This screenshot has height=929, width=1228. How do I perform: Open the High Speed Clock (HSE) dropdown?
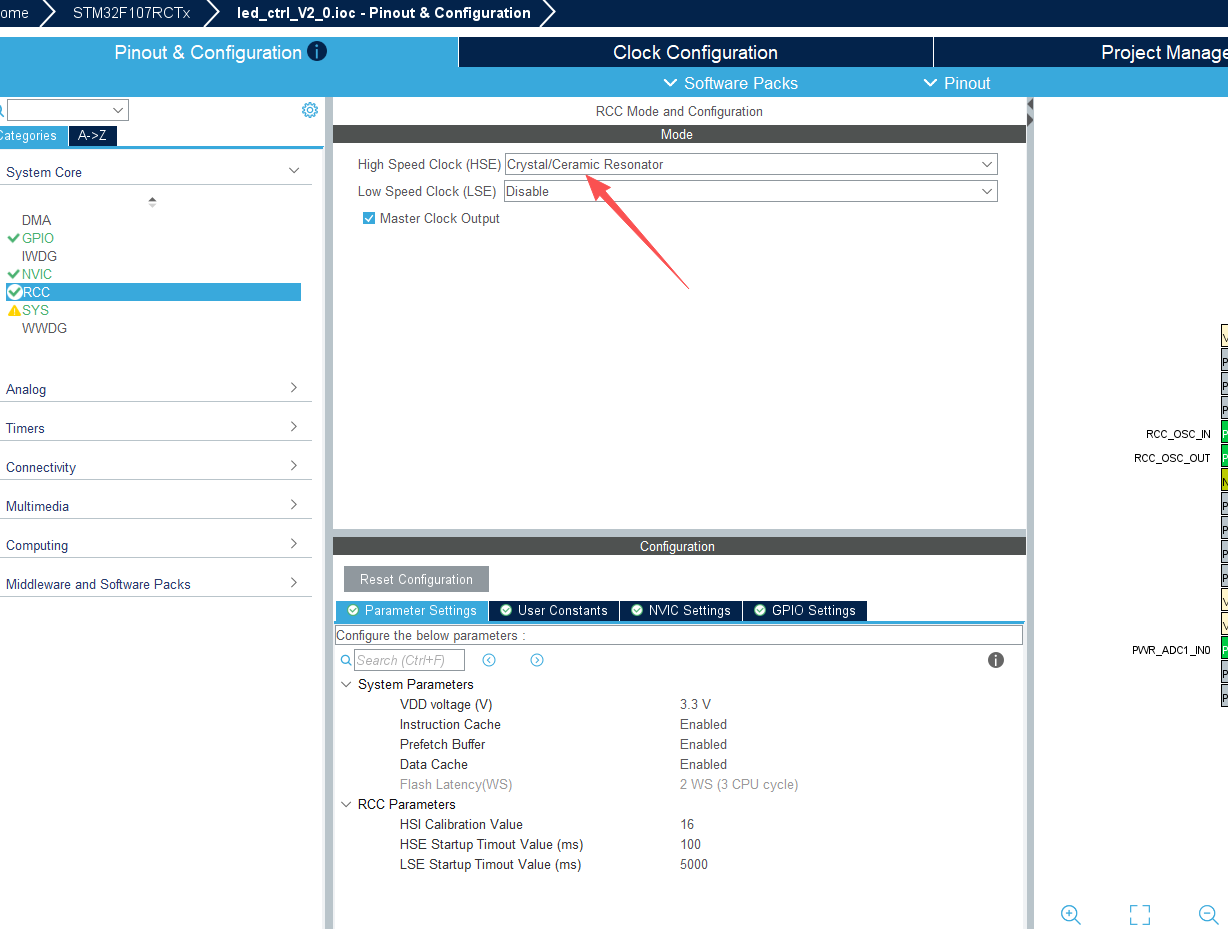pos(751,164)
